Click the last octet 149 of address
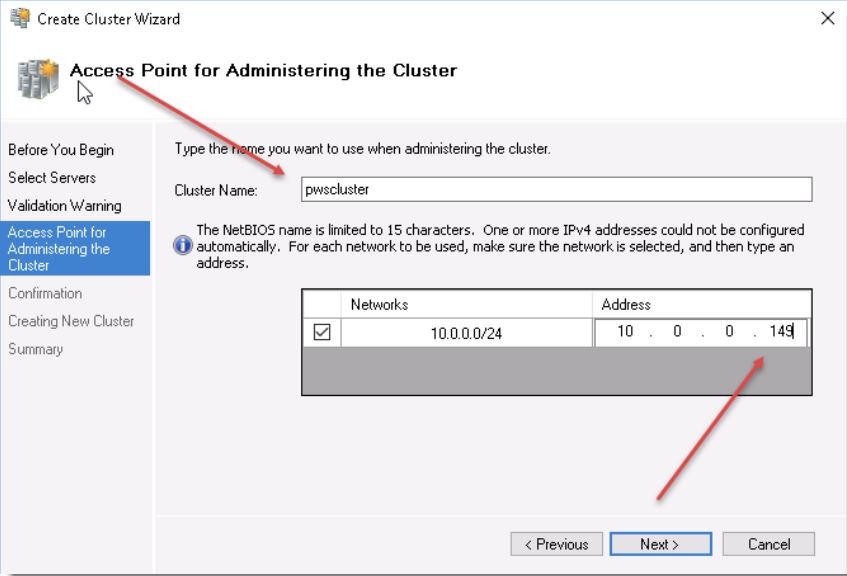 781,331
